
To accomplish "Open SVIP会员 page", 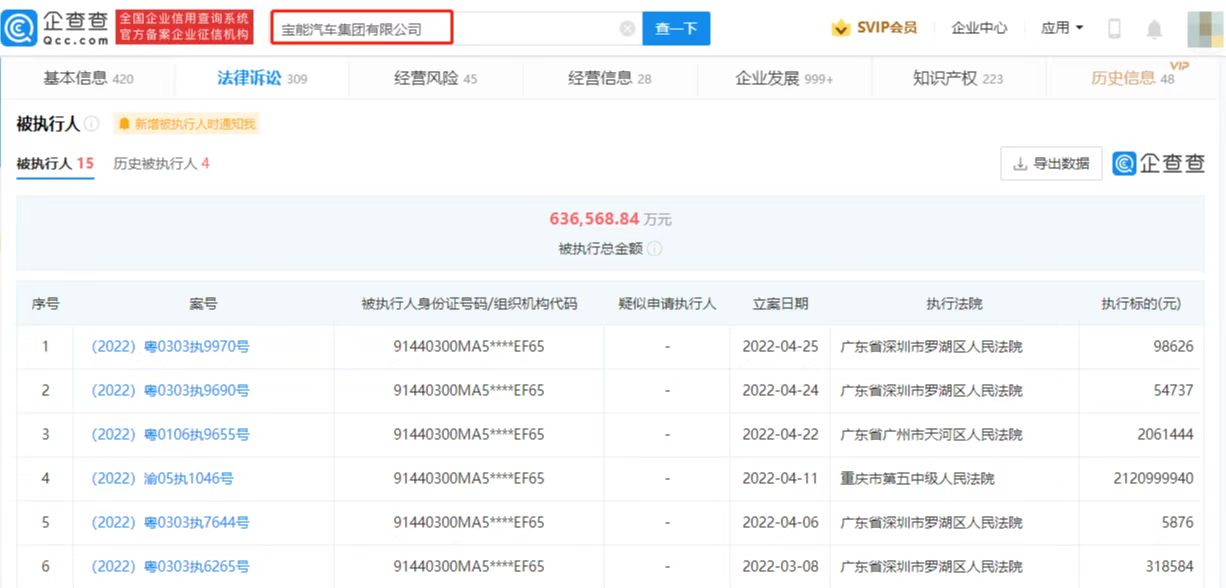I will [886, 28].
